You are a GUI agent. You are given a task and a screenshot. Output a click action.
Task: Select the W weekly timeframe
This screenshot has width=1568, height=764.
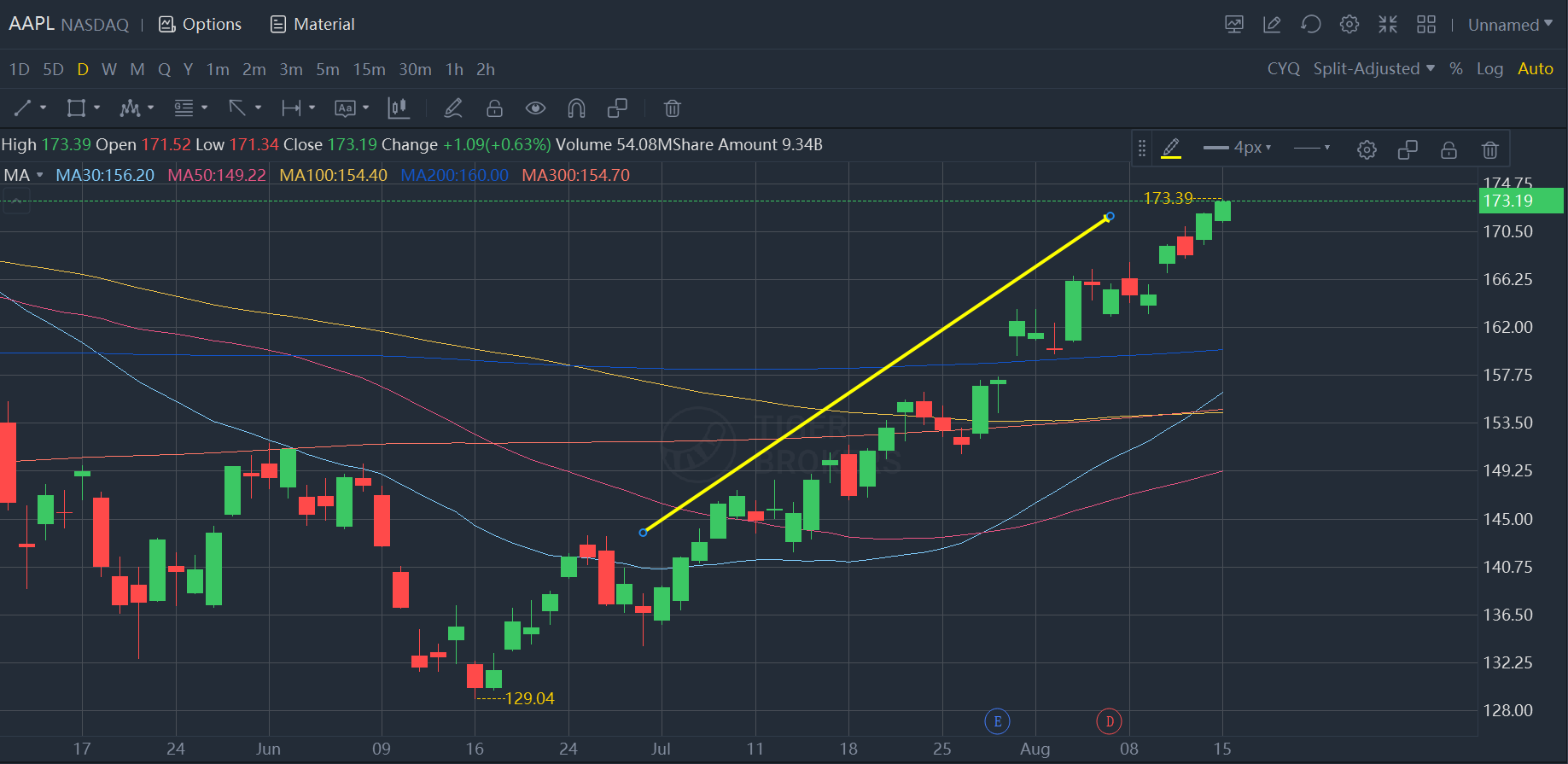point(109,69)
